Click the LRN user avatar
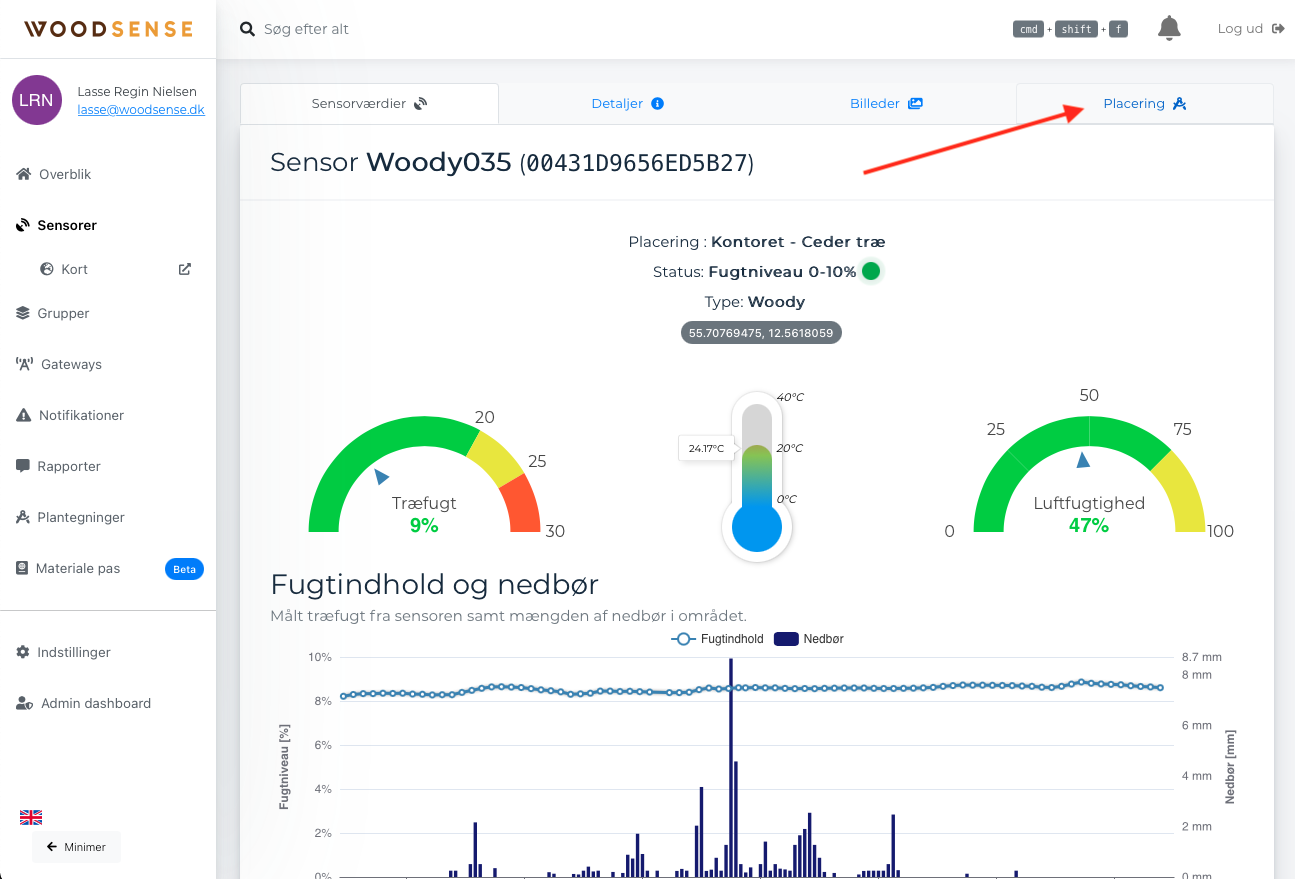The image size is (1295, 879). tap(37, 100)
